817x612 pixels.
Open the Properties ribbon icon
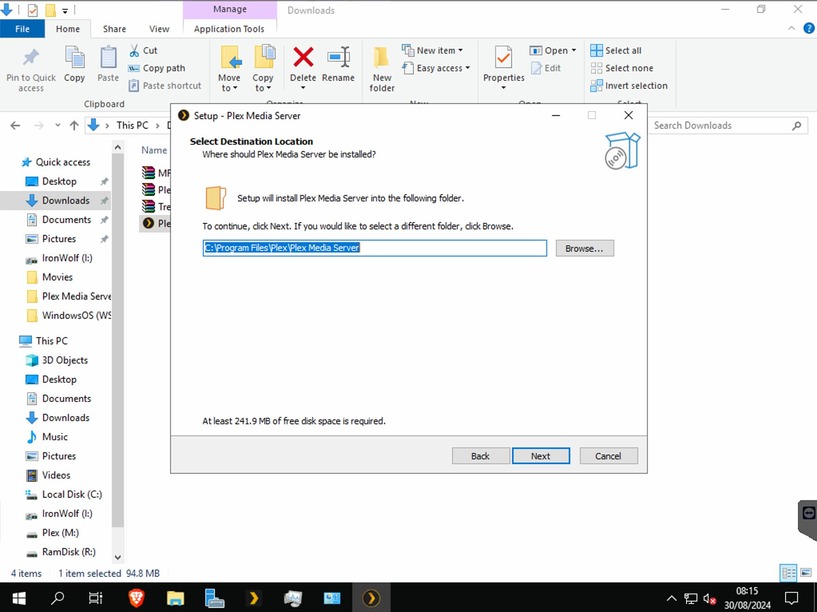(503, 57)
